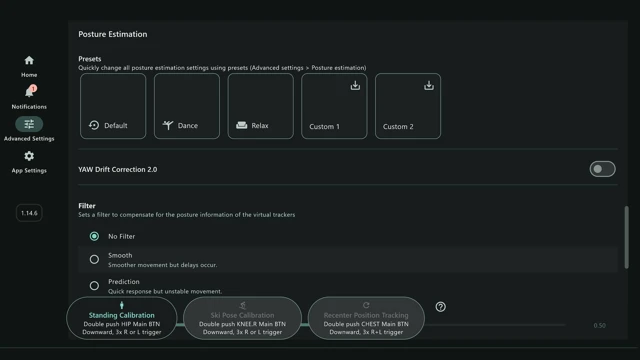The image size is (640, 360).
Task: Save settings to Custom 1 icon
Action: pyautogui.click(x=355, y=85)
